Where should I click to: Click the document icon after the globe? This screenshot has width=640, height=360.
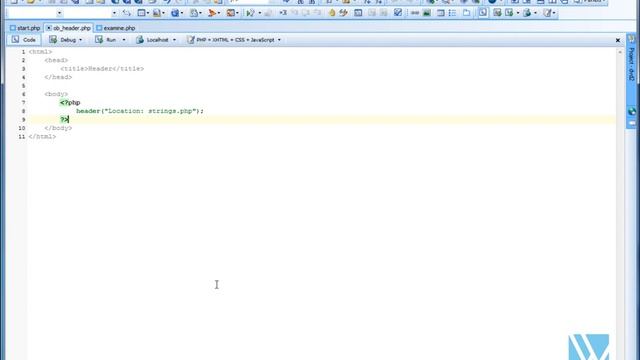[x=194, y=13]
